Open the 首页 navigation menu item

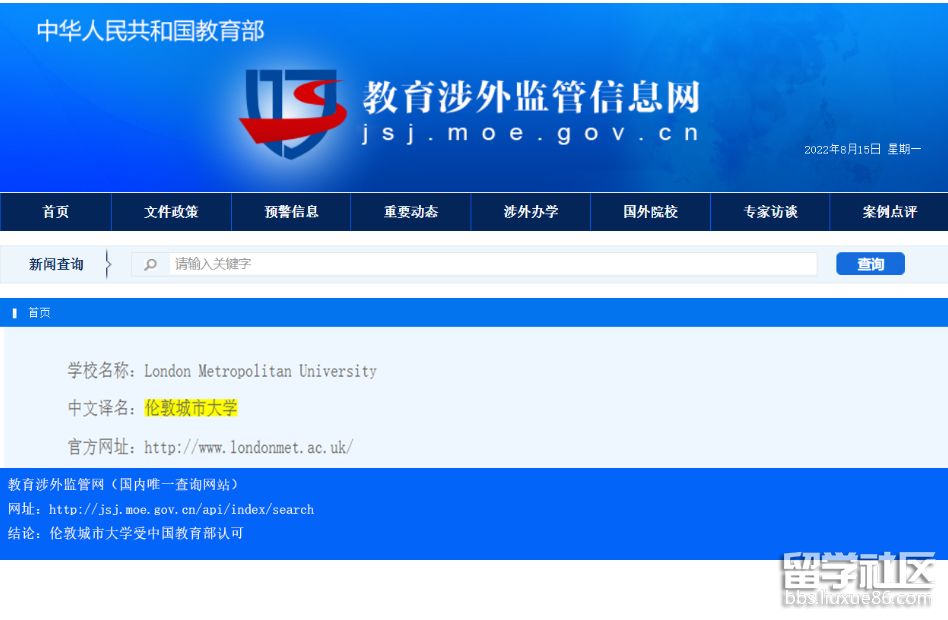tap(56, 212)
